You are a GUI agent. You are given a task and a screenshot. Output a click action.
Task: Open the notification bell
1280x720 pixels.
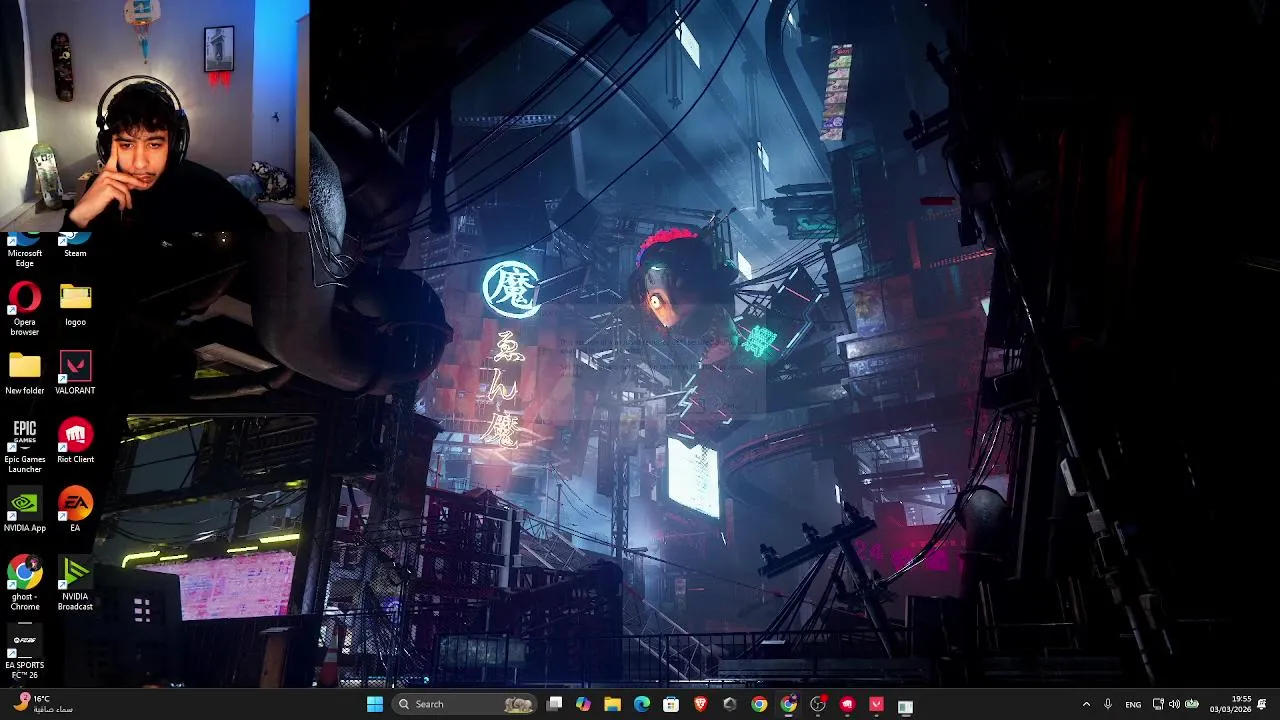pyautogui.click(x=1262, y=705)
